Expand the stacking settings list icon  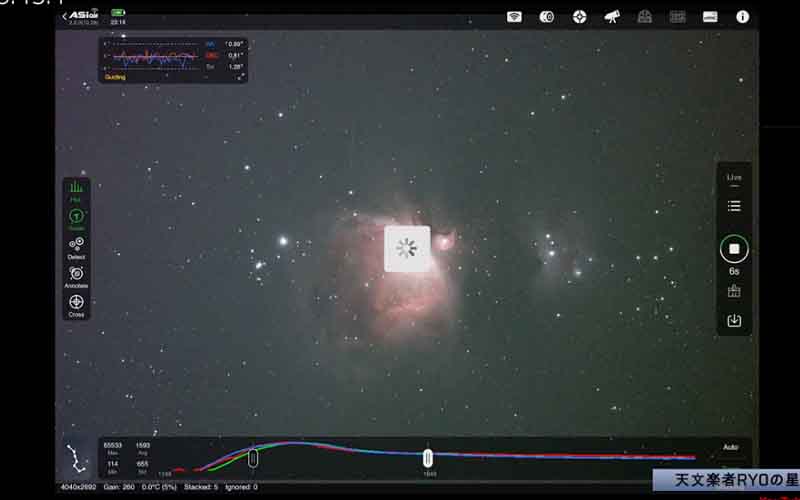(x=734, y=206)
